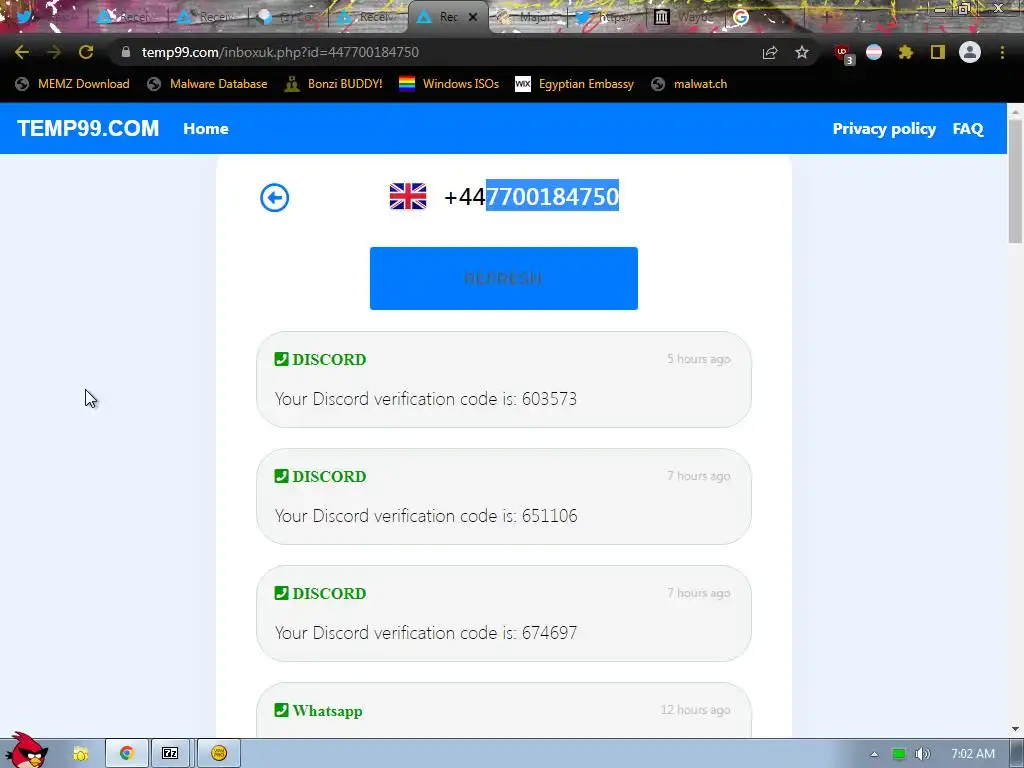Click the message with code 674697
The width and height of the screenshot is (1024, 768).
504,613
